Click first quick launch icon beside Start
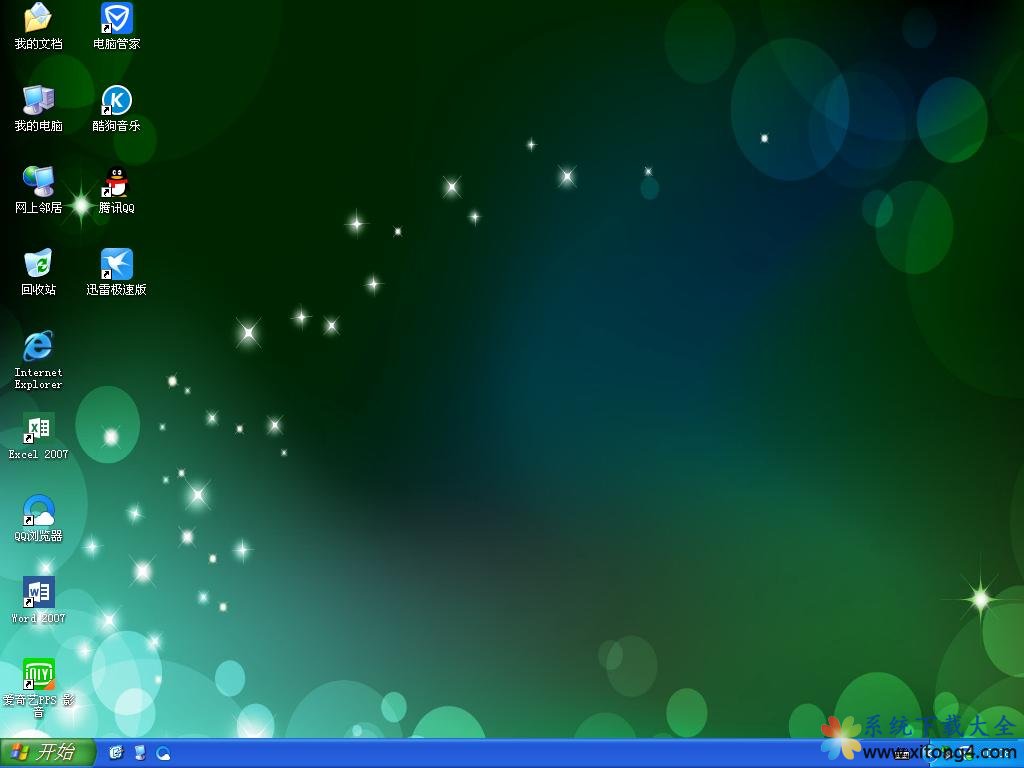The image size is (1024, 768). coord(116,753)
